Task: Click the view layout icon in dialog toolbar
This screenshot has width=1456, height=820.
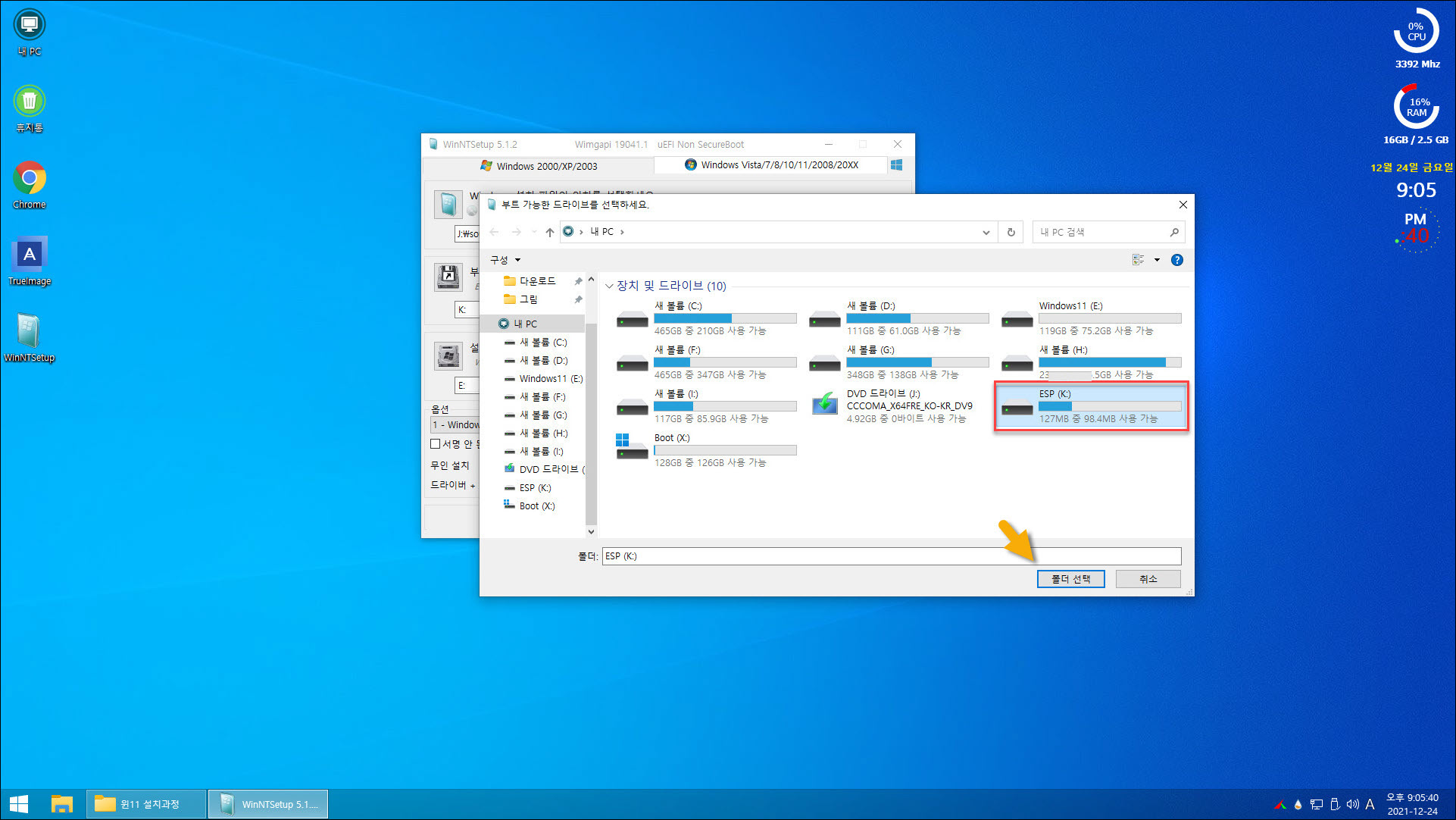Action: pos(1138,260)
